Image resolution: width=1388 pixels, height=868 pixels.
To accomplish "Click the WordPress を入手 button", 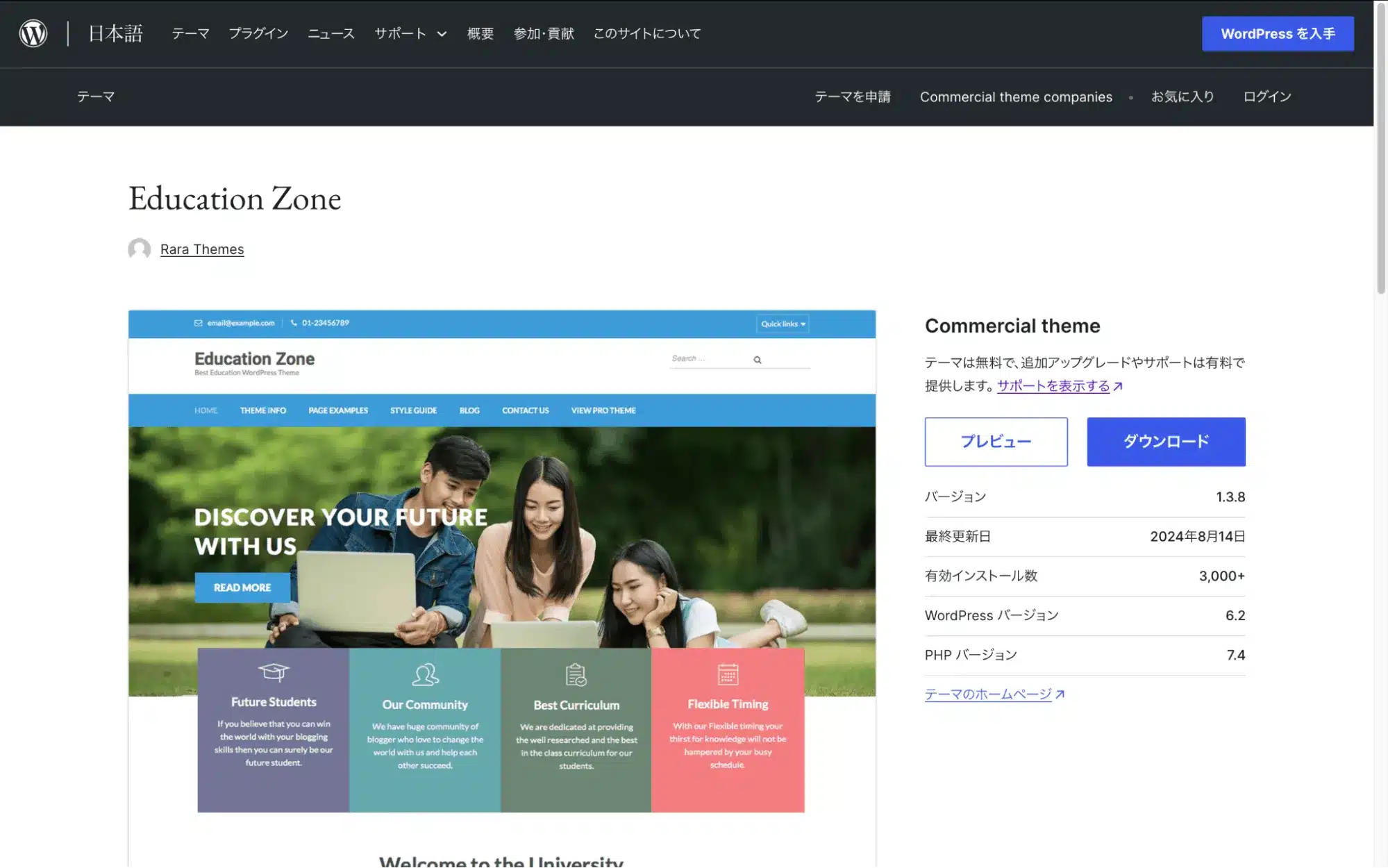I will [1278, 33].
